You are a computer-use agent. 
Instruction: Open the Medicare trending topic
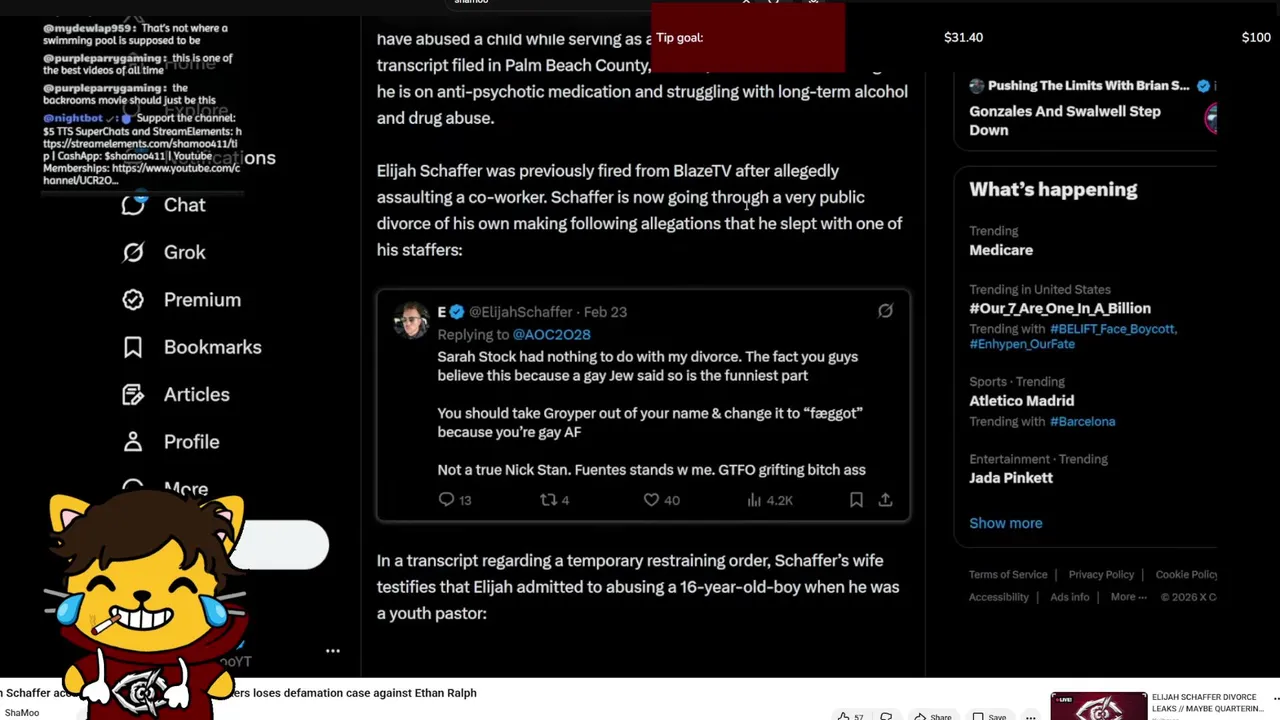point(1001,250)
